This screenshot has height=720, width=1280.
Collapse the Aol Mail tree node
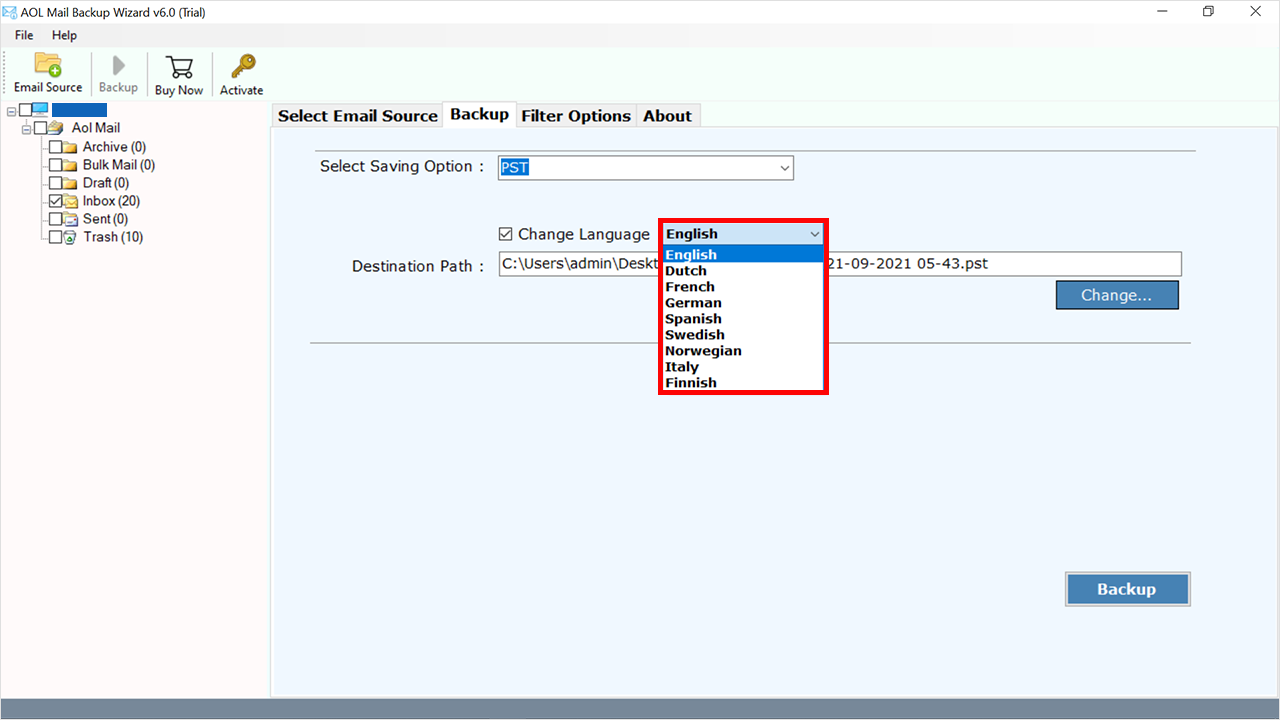click(26, 128)
